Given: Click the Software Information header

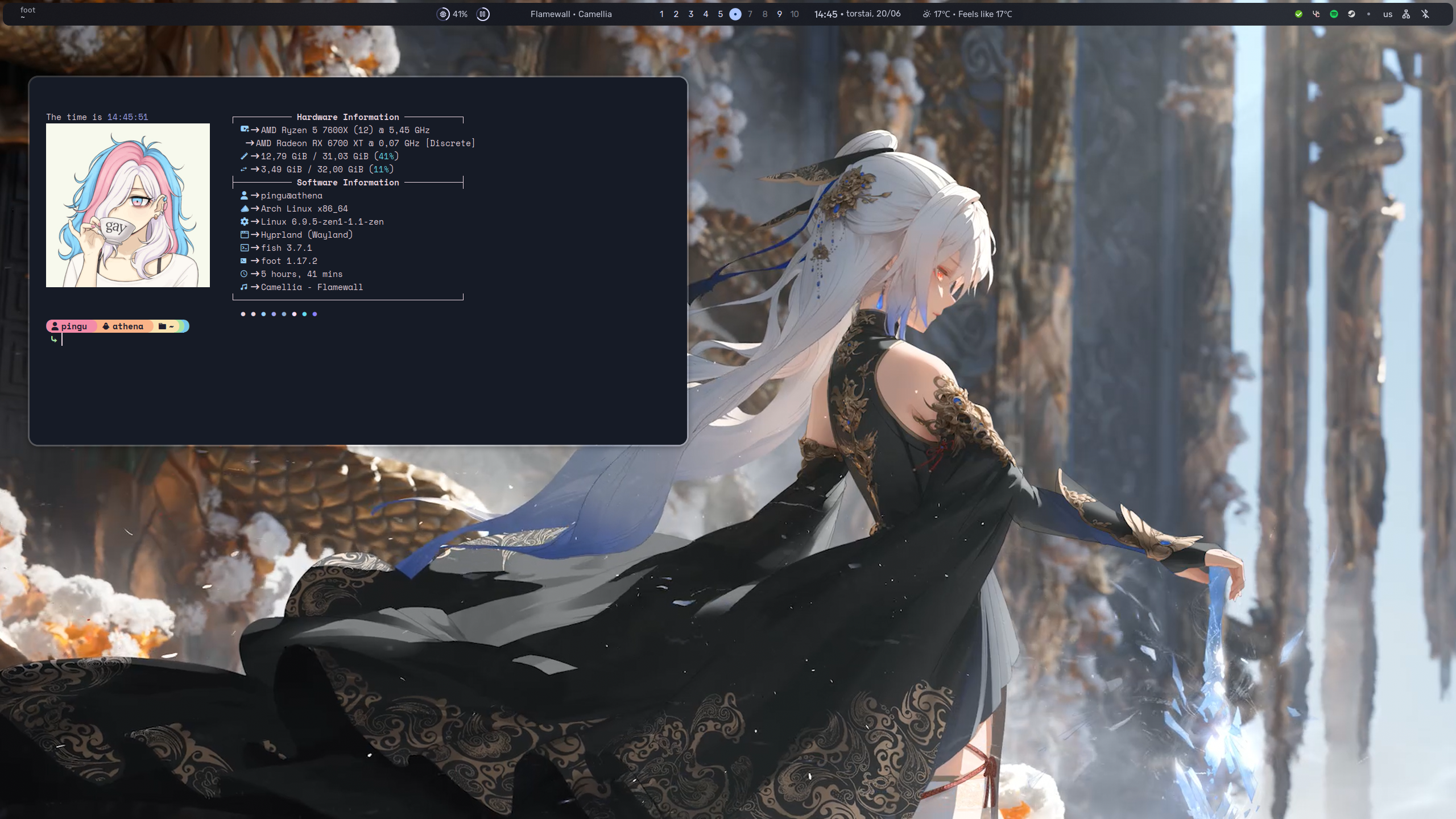Looking at the screenshot, I should [348, 183].
